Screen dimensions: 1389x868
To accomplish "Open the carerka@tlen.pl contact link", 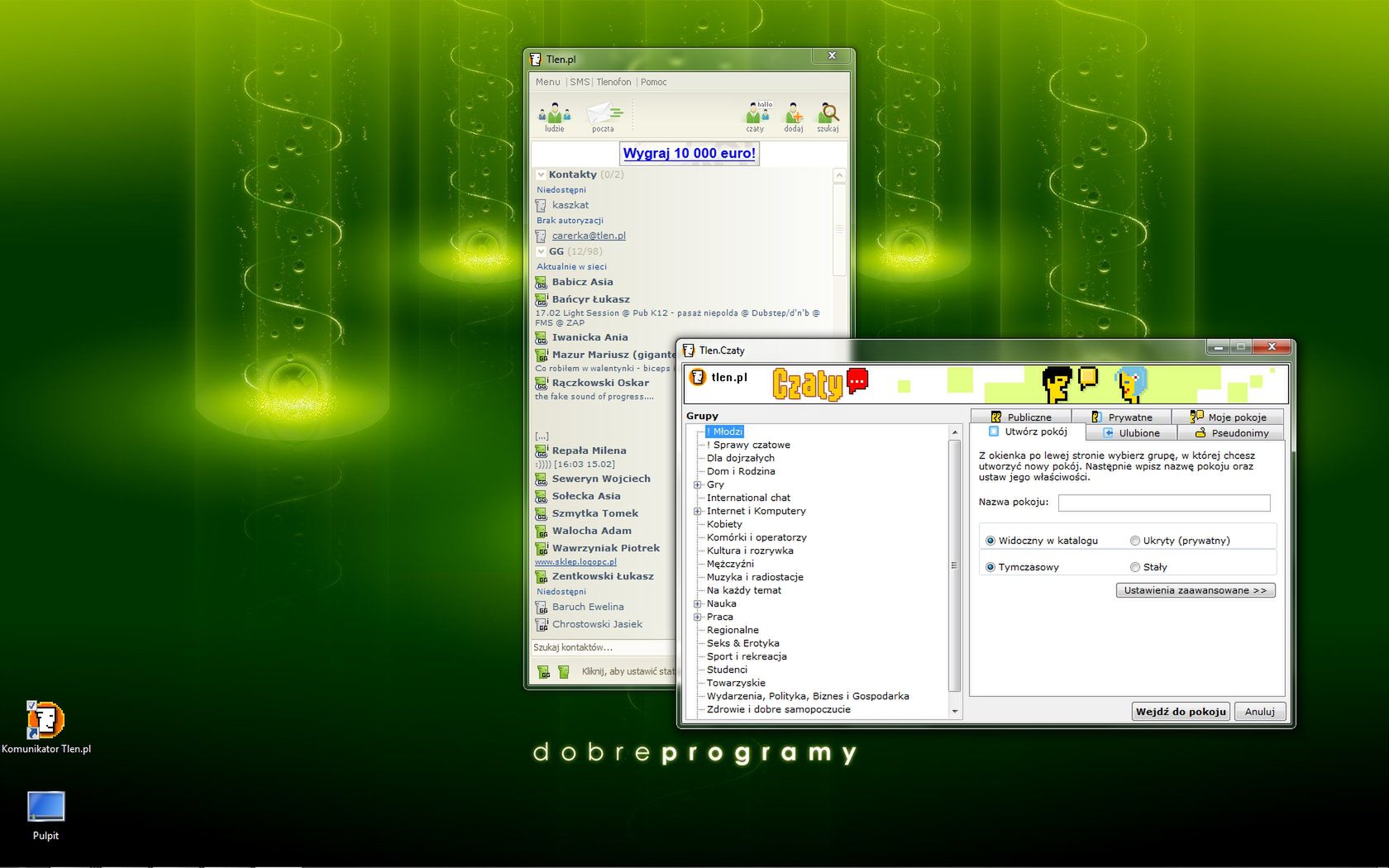I will (589, 236).
